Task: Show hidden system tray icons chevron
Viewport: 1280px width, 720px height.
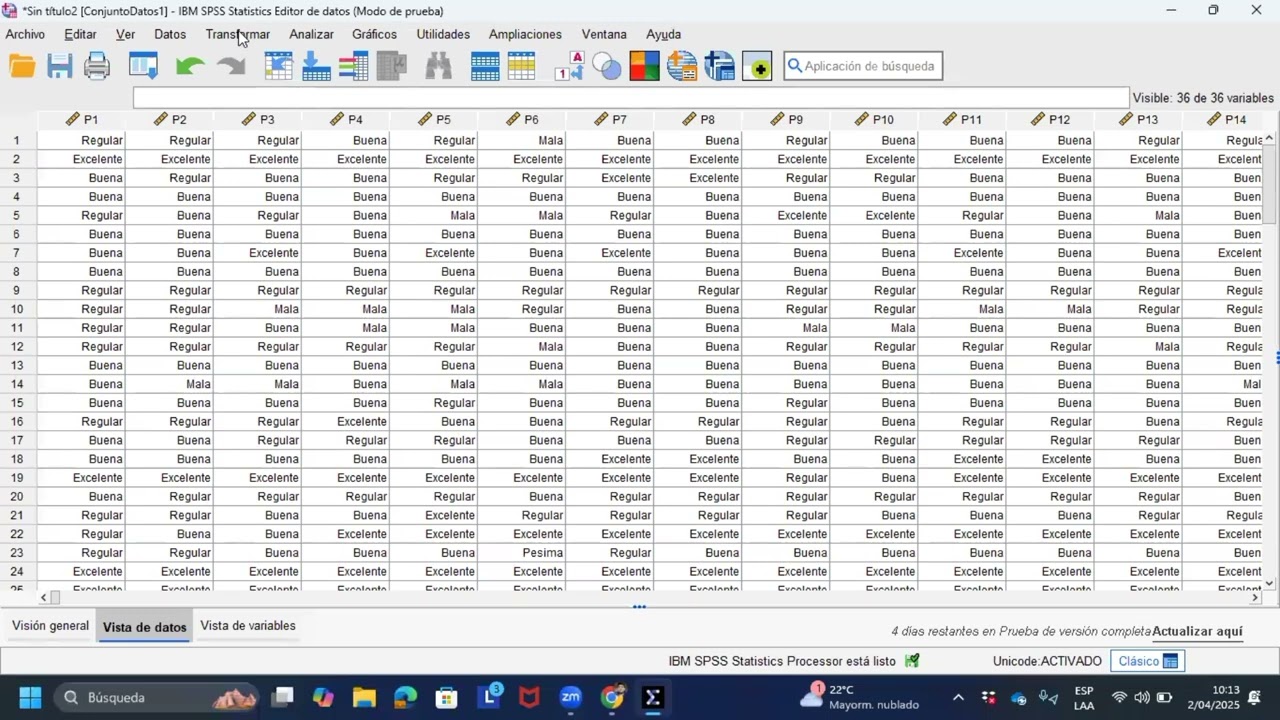Action: 958,697
